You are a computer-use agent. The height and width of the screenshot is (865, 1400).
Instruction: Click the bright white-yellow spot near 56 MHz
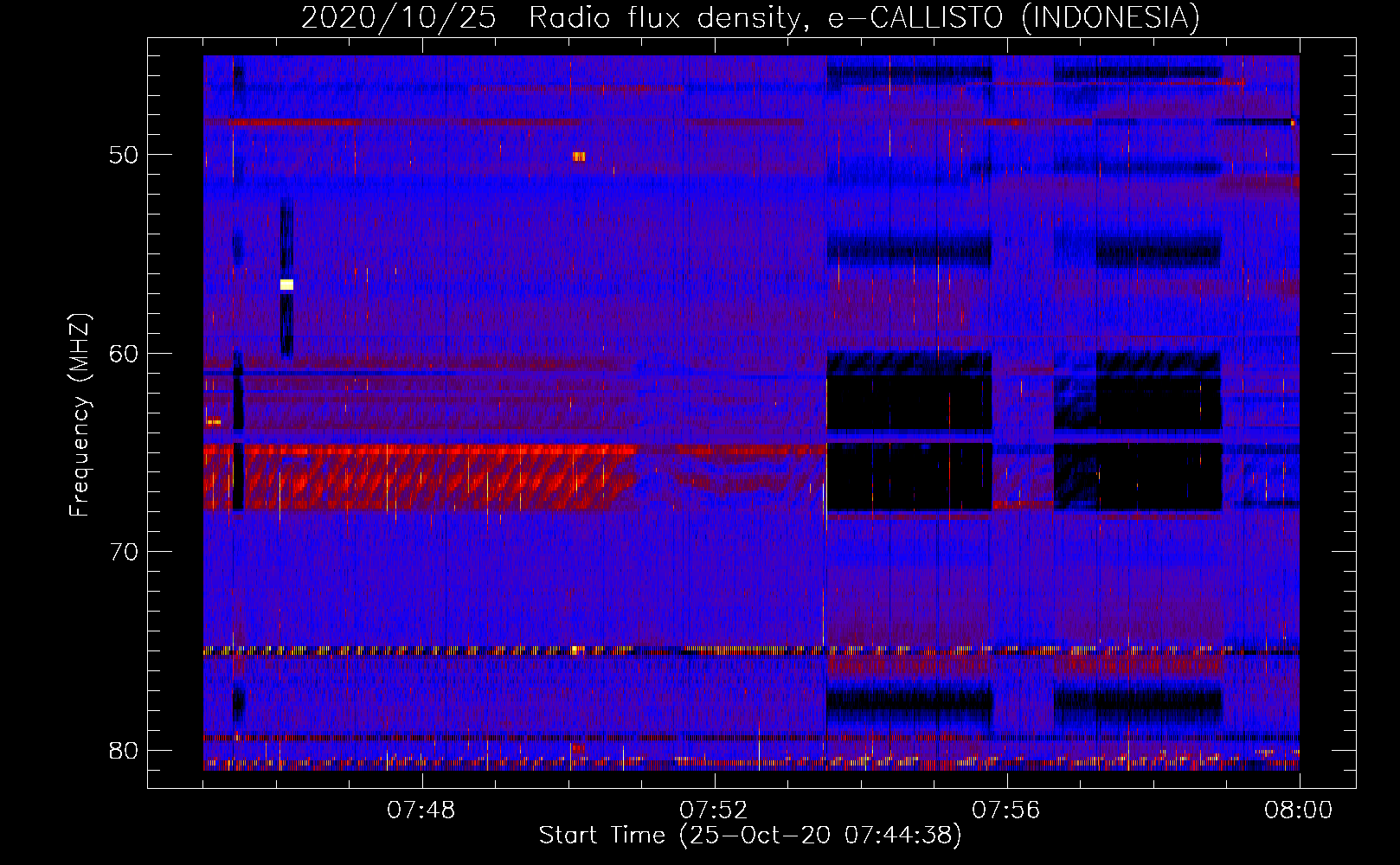pyautogui.click(x=286, y=285)
